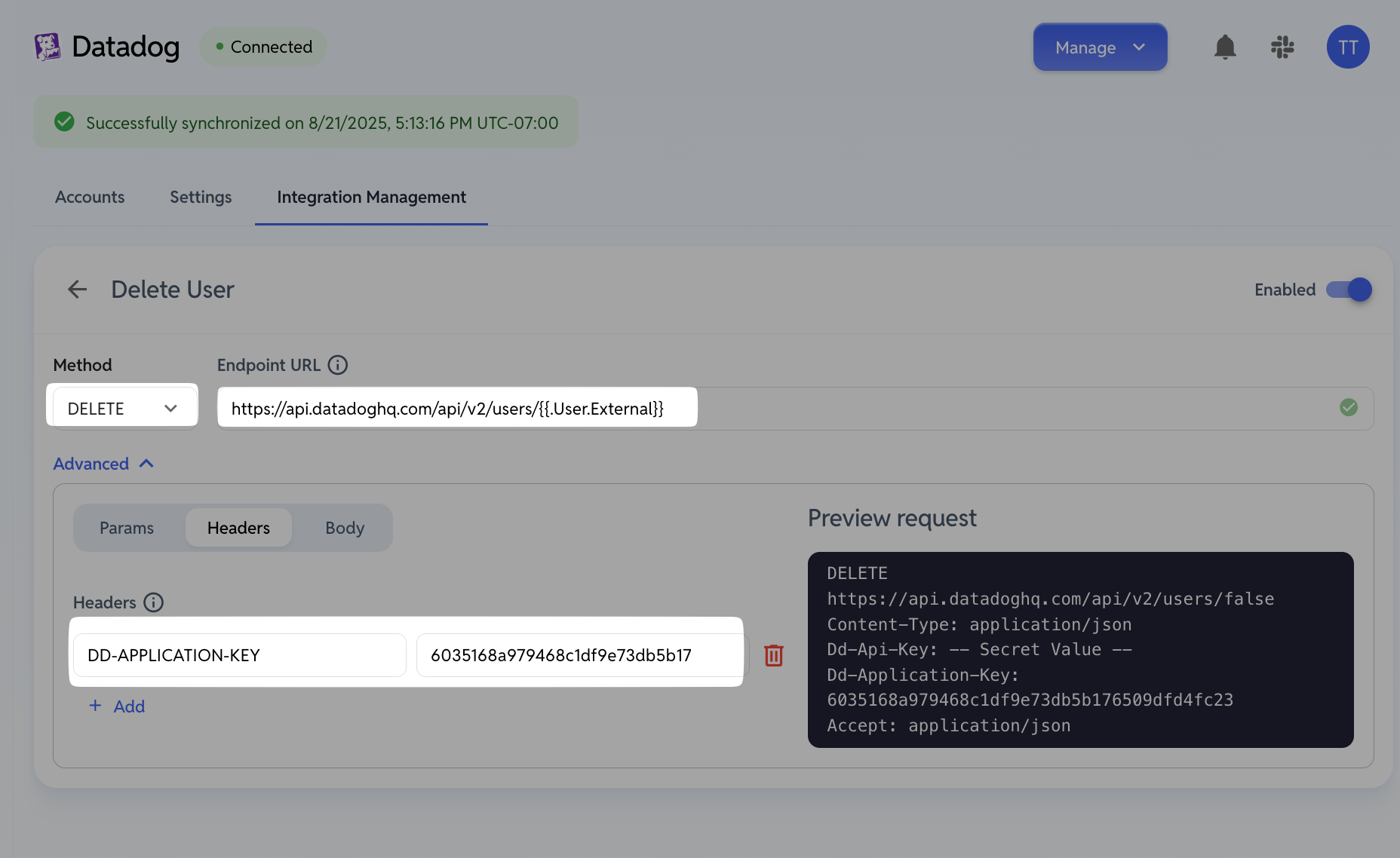Click the Accept: application/json preview line

coord(948,725)
